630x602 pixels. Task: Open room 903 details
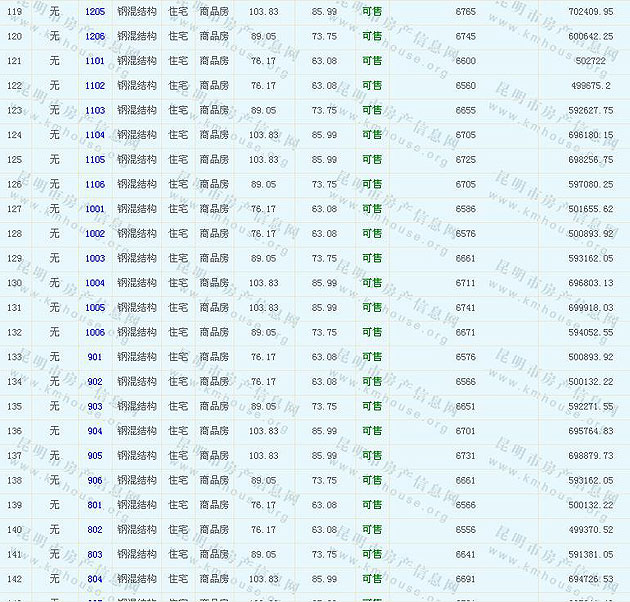(95, 407)
